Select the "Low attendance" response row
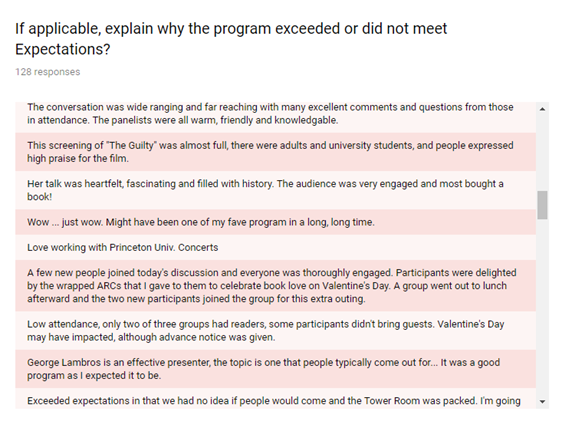Screen dimensions: 562x431 coord(275,331)
